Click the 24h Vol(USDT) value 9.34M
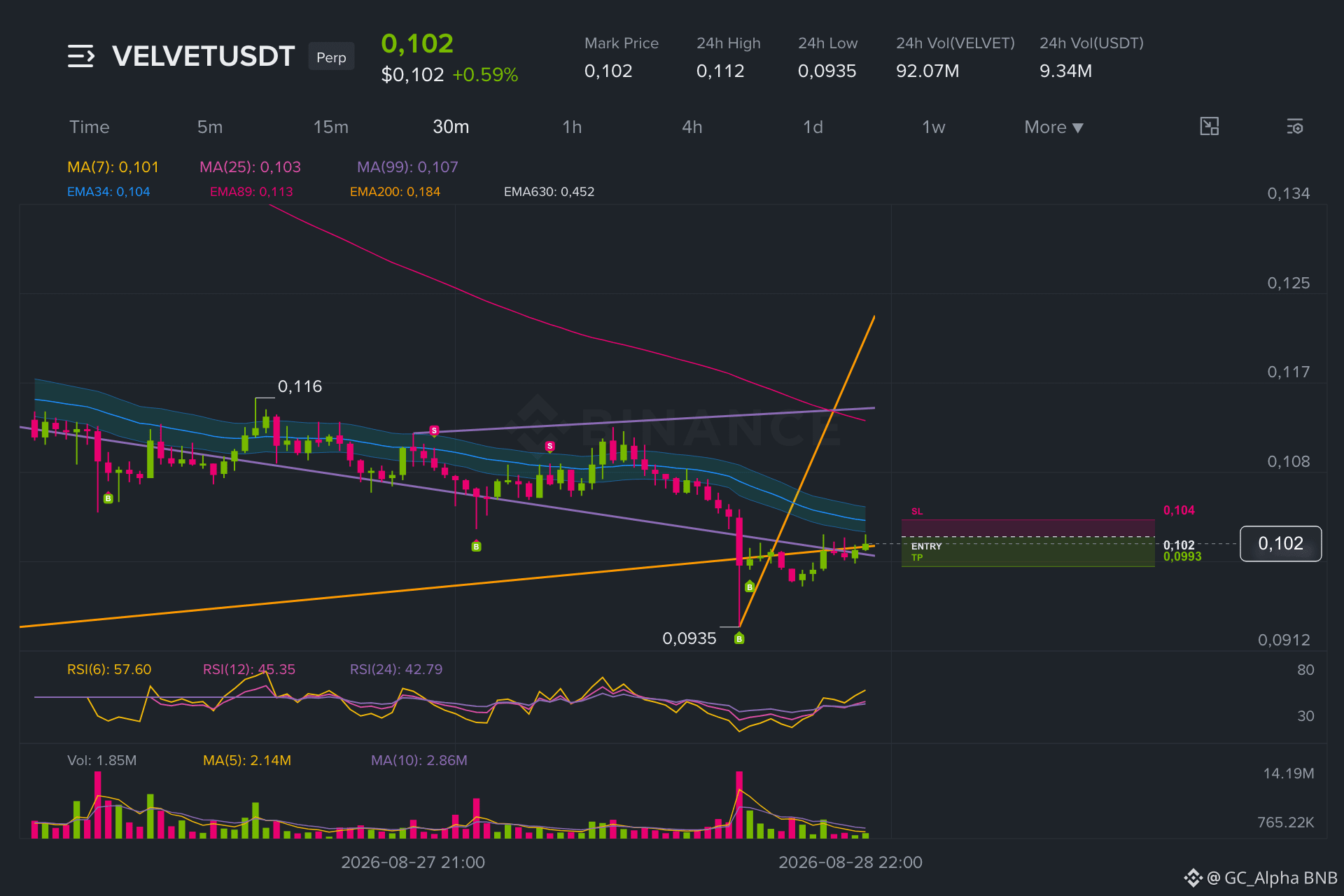 pos(1065,71)
